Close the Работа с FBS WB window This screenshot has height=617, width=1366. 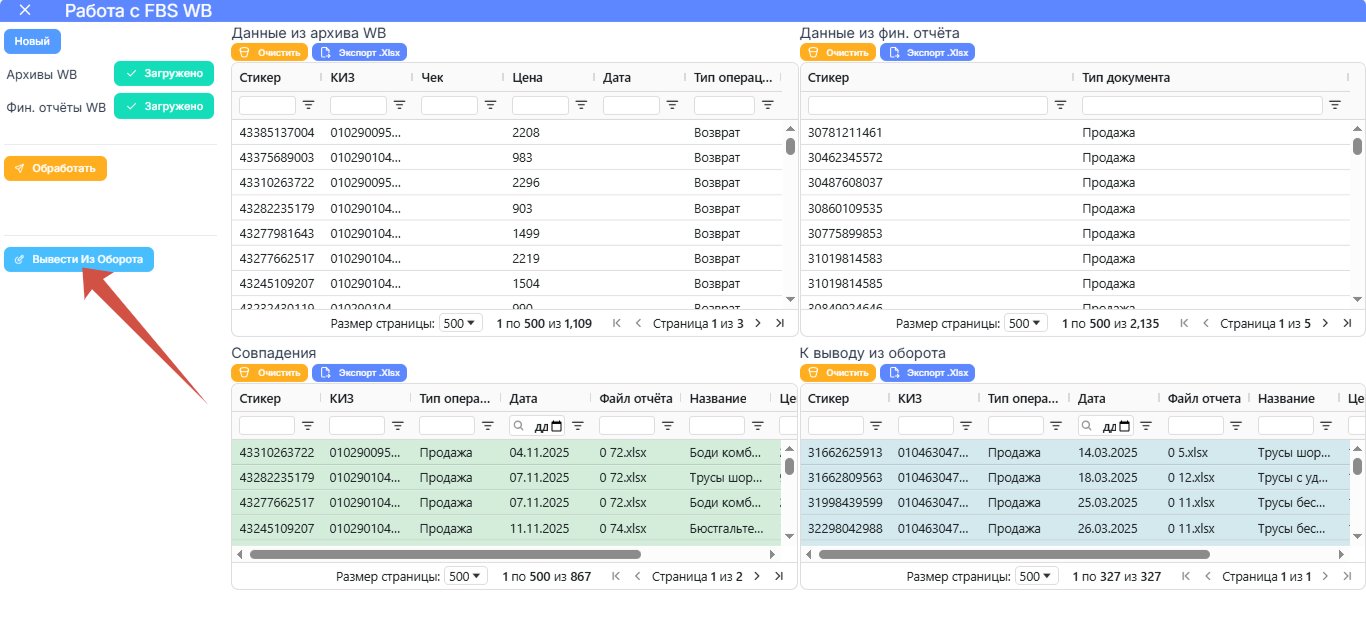[25, 10]
